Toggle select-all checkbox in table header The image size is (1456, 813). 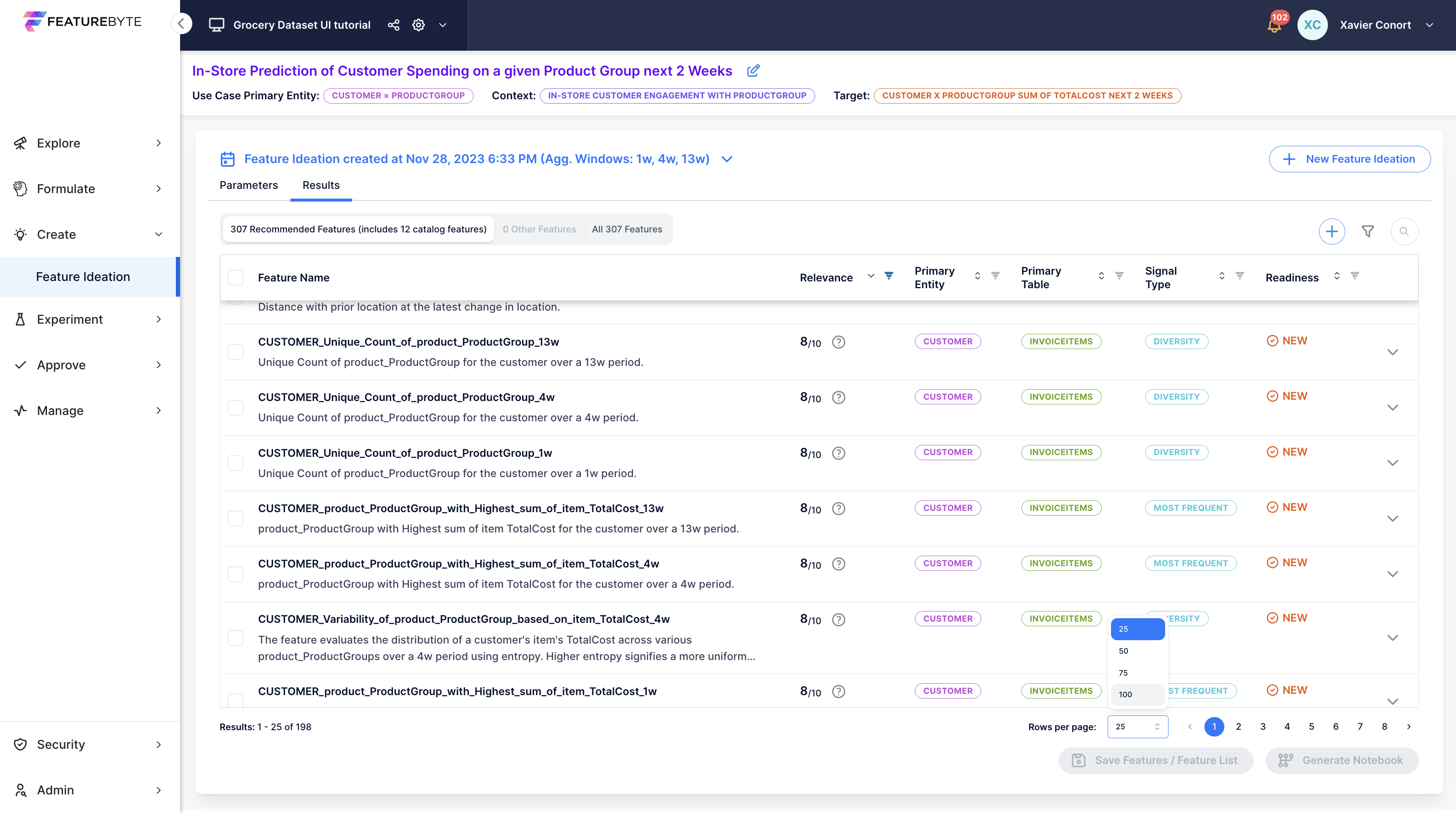(235, 277)
